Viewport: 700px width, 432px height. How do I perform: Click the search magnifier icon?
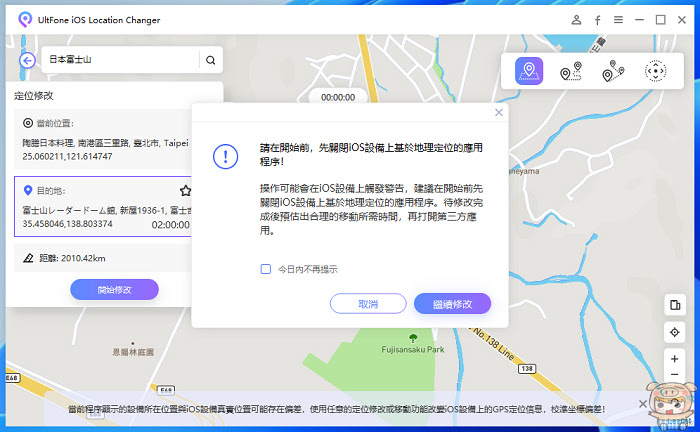pos(210,60)
